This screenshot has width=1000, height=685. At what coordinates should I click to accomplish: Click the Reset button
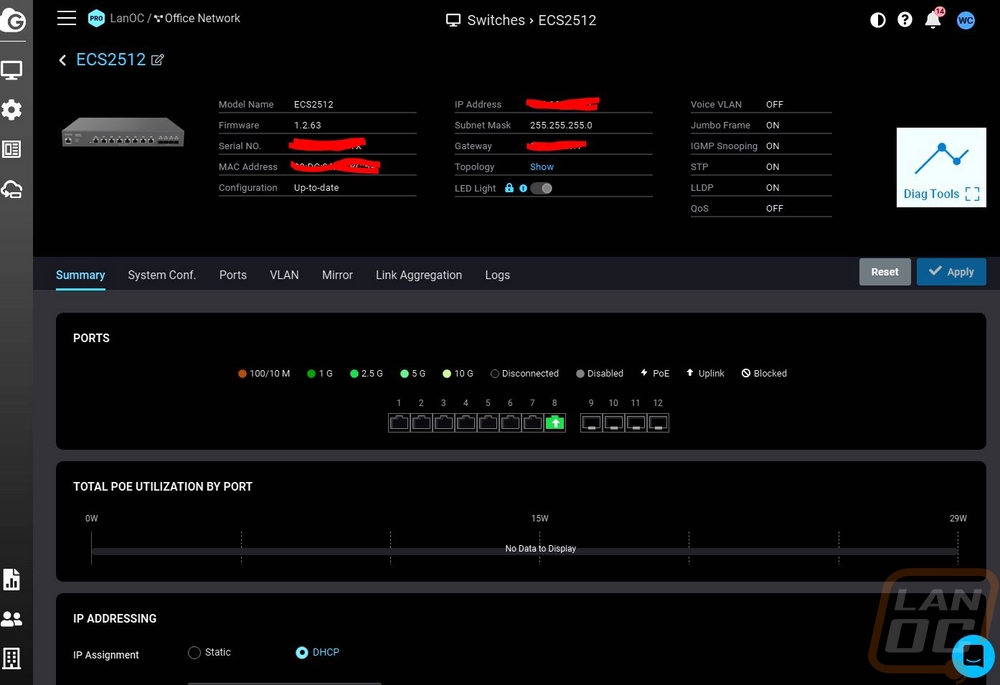pos(885,272)
